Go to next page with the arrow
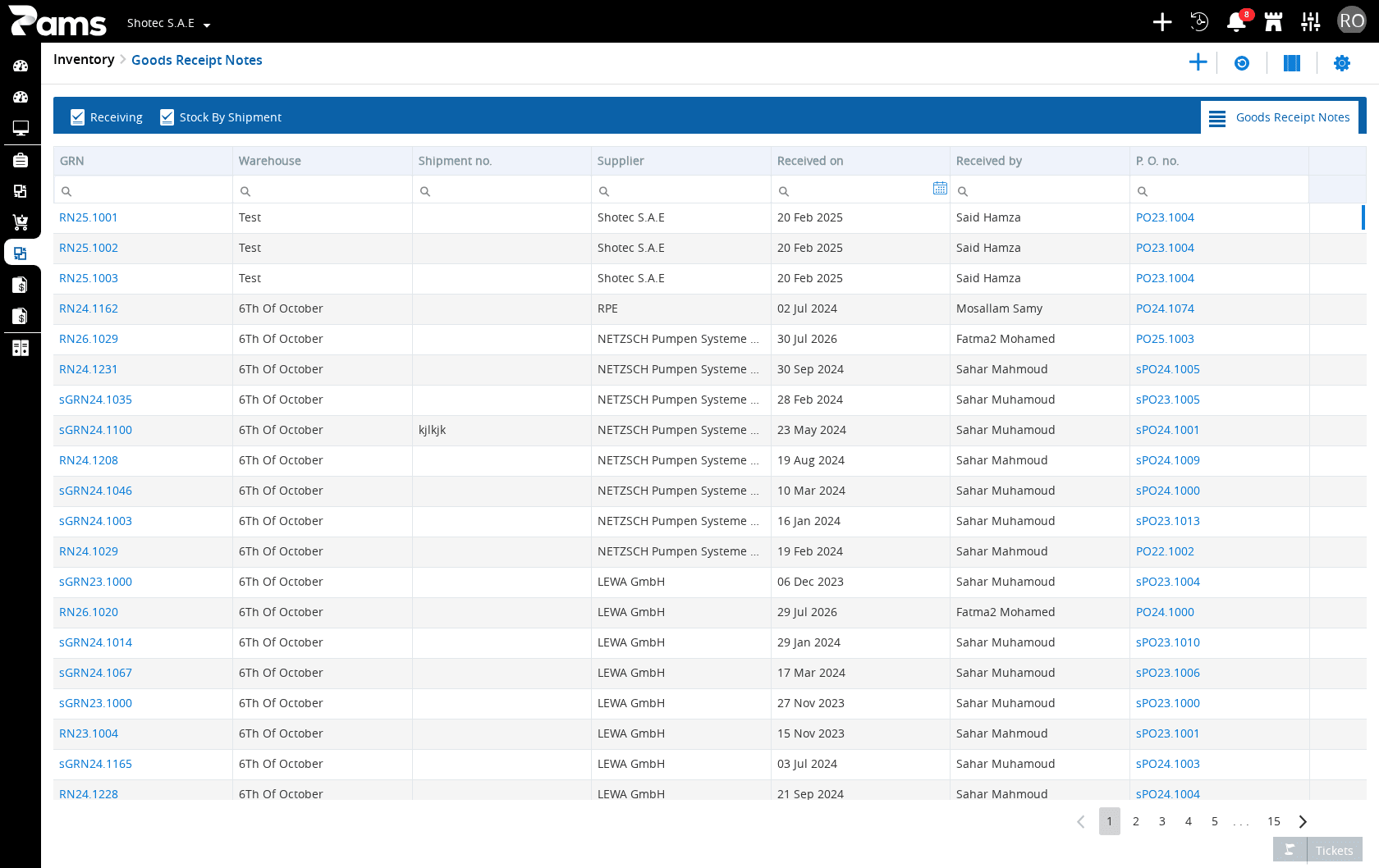Viewport: 1379px width, 868px height. pos(1303,821)
